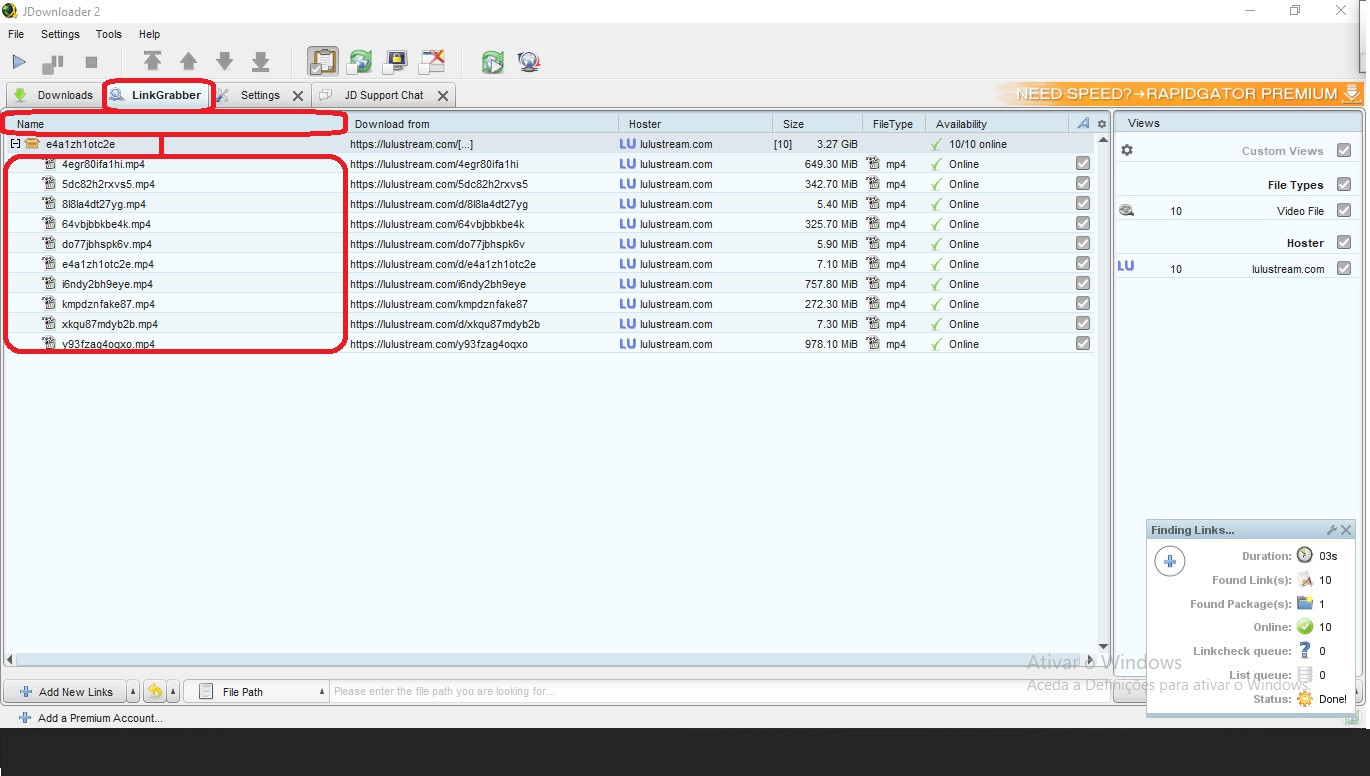Sort by the Size column header
Viewport: 1370px width, 776px height.
pyautogui.click(x=817, y=124)
